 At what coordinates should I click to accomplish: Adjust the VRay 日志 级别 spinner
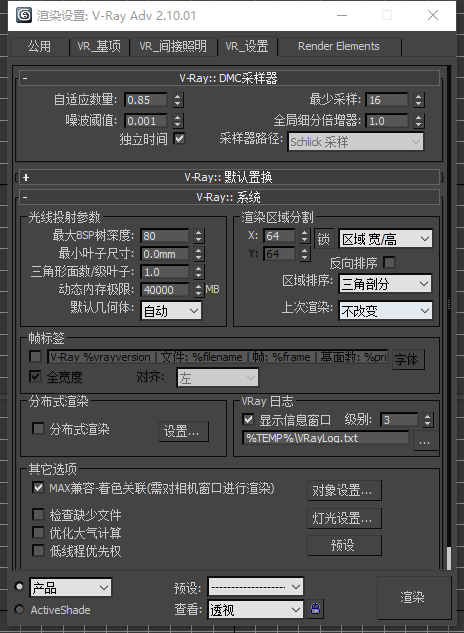(x=428, y=420)
